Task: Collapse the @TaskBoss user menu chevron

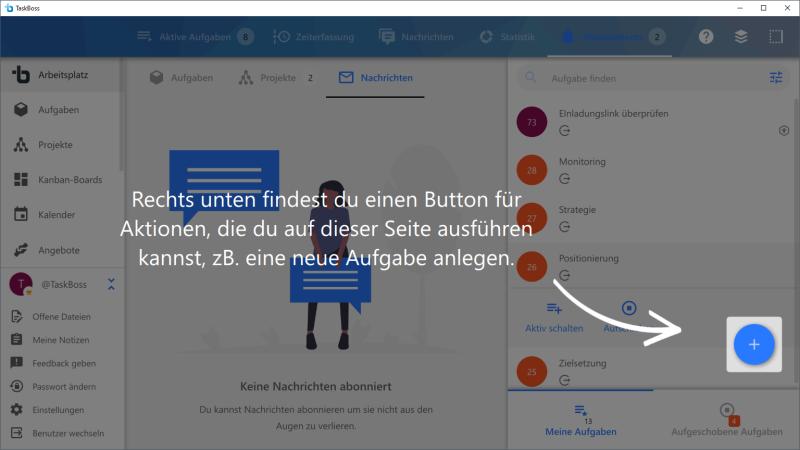Action: (x=111, y=284)
